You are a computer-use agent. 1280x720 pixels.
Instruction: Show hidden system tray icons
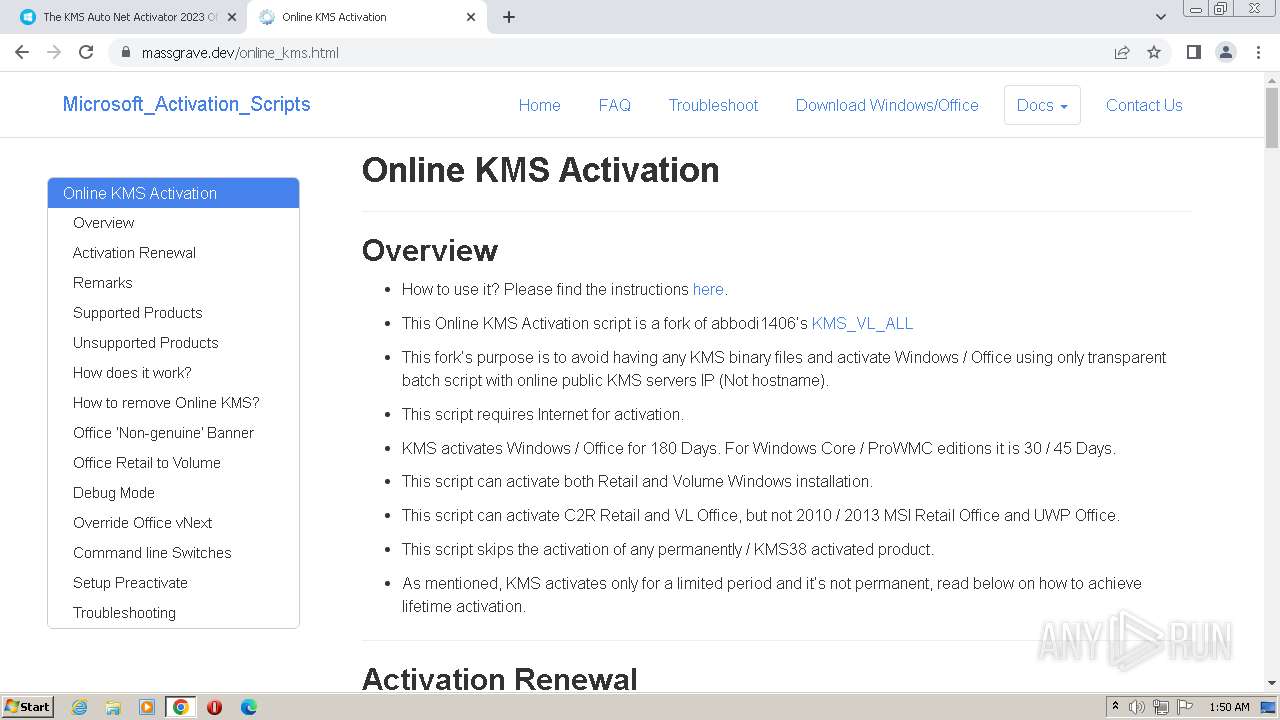point(1115,707)
